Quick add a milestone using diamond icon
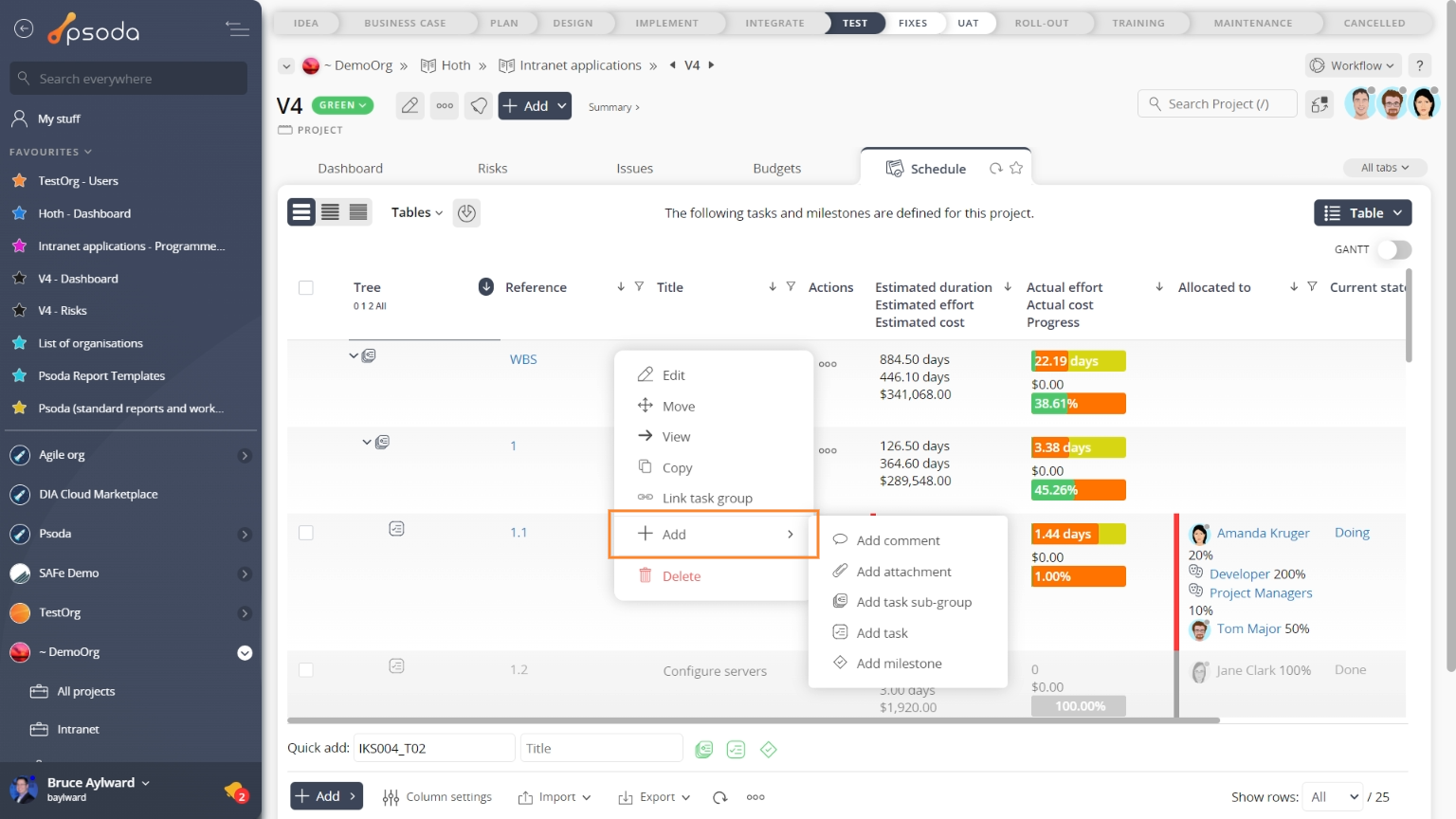 point(768,750)
